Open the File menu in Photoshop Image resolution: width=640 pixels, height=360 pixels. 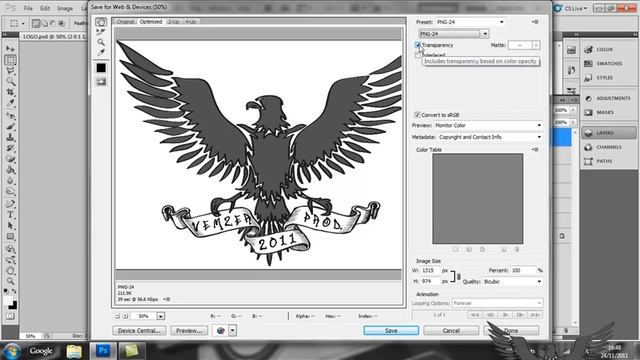tap(28, 8)
